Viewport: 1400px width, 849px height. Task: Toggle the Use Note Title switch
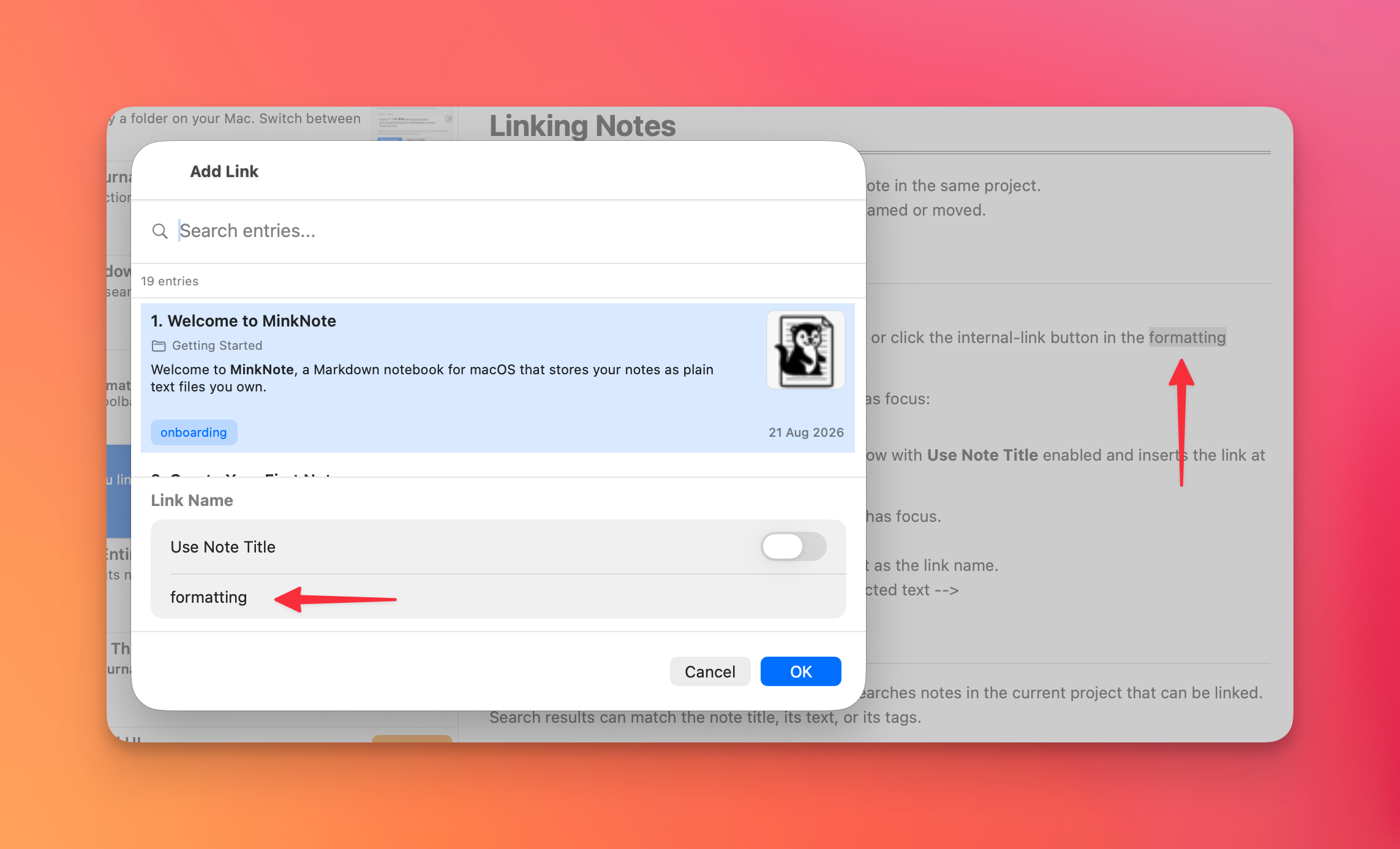pos(793,546)
